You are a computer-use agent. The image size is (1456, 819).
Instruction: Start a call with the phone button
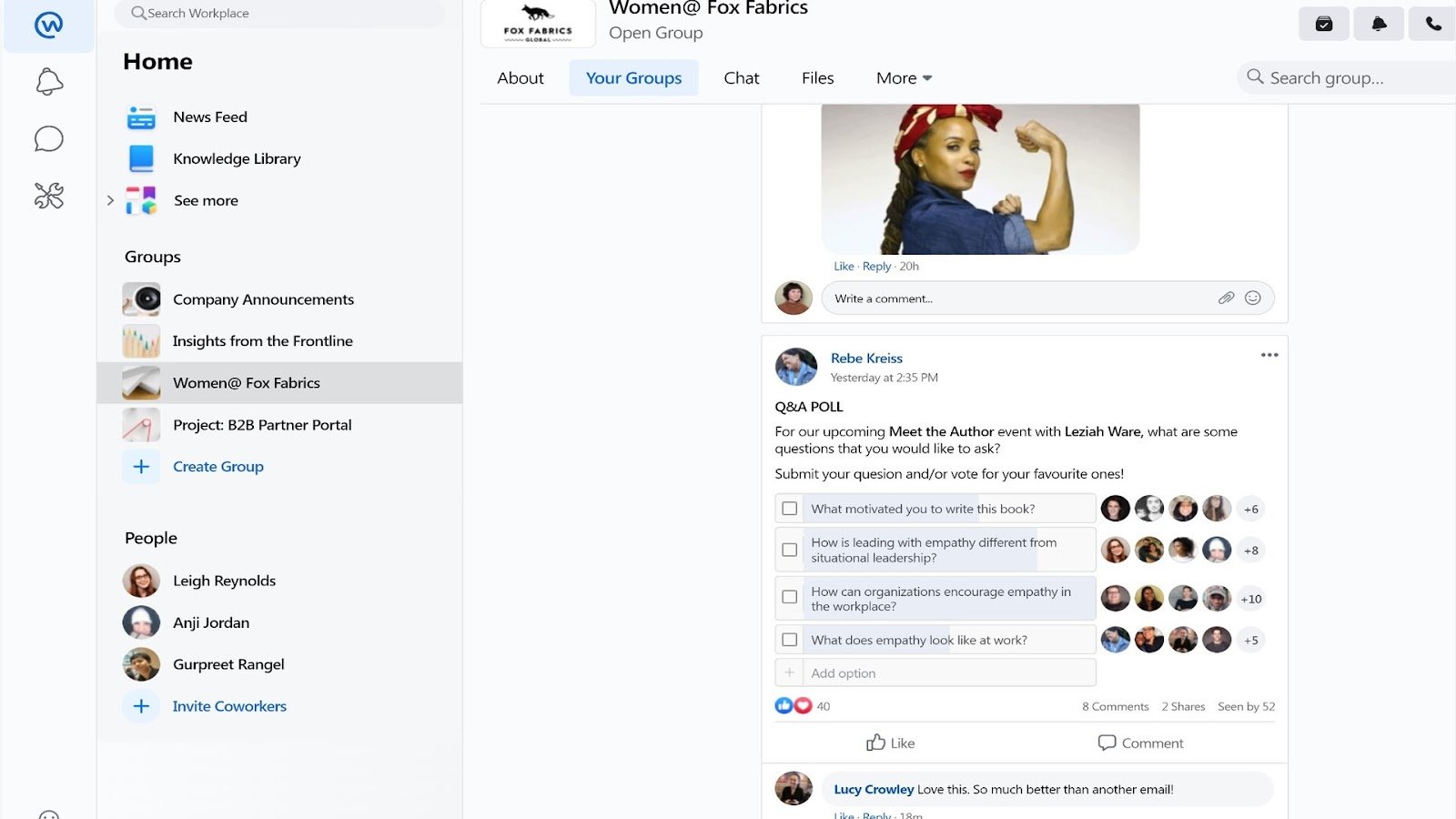coord(1433,24)
